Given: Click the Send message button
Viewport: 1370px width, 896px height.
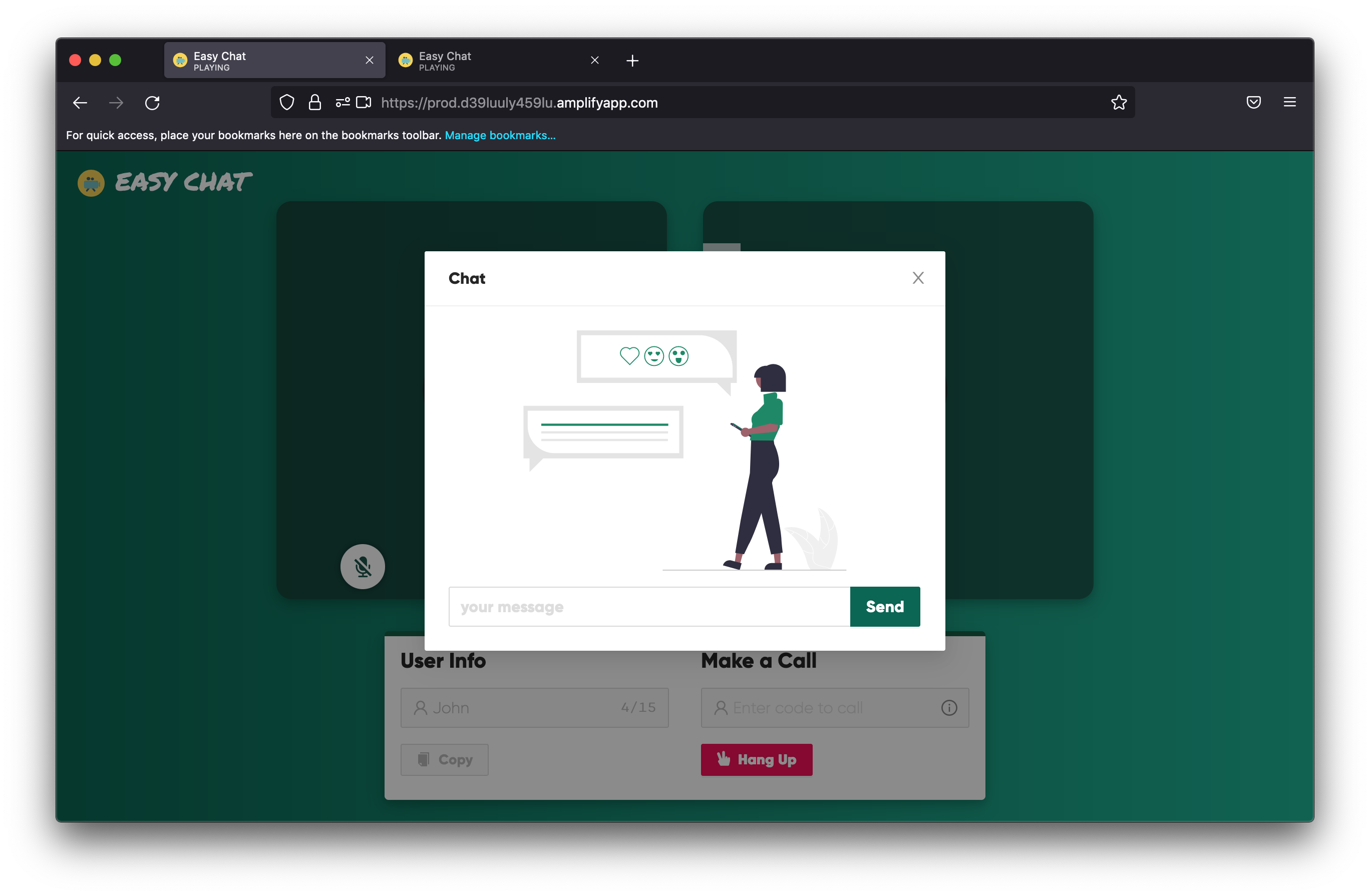Looking at the screenshot, I should [884, 607].
